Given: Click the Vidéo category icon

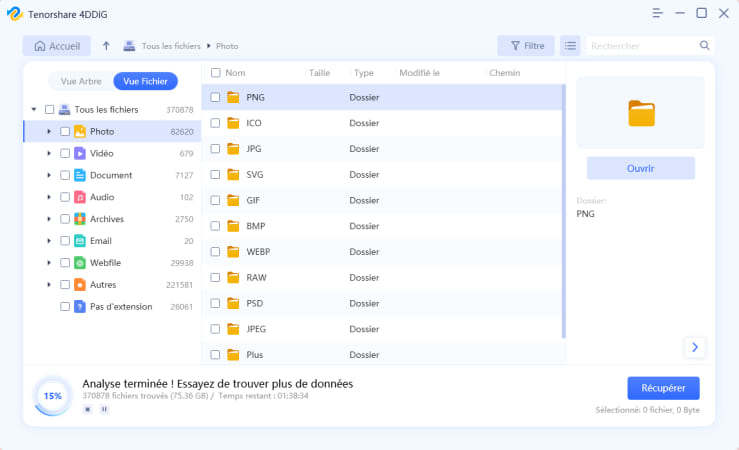Looking at the screenshot, I should pyautogui.click(x=80, y=153).
